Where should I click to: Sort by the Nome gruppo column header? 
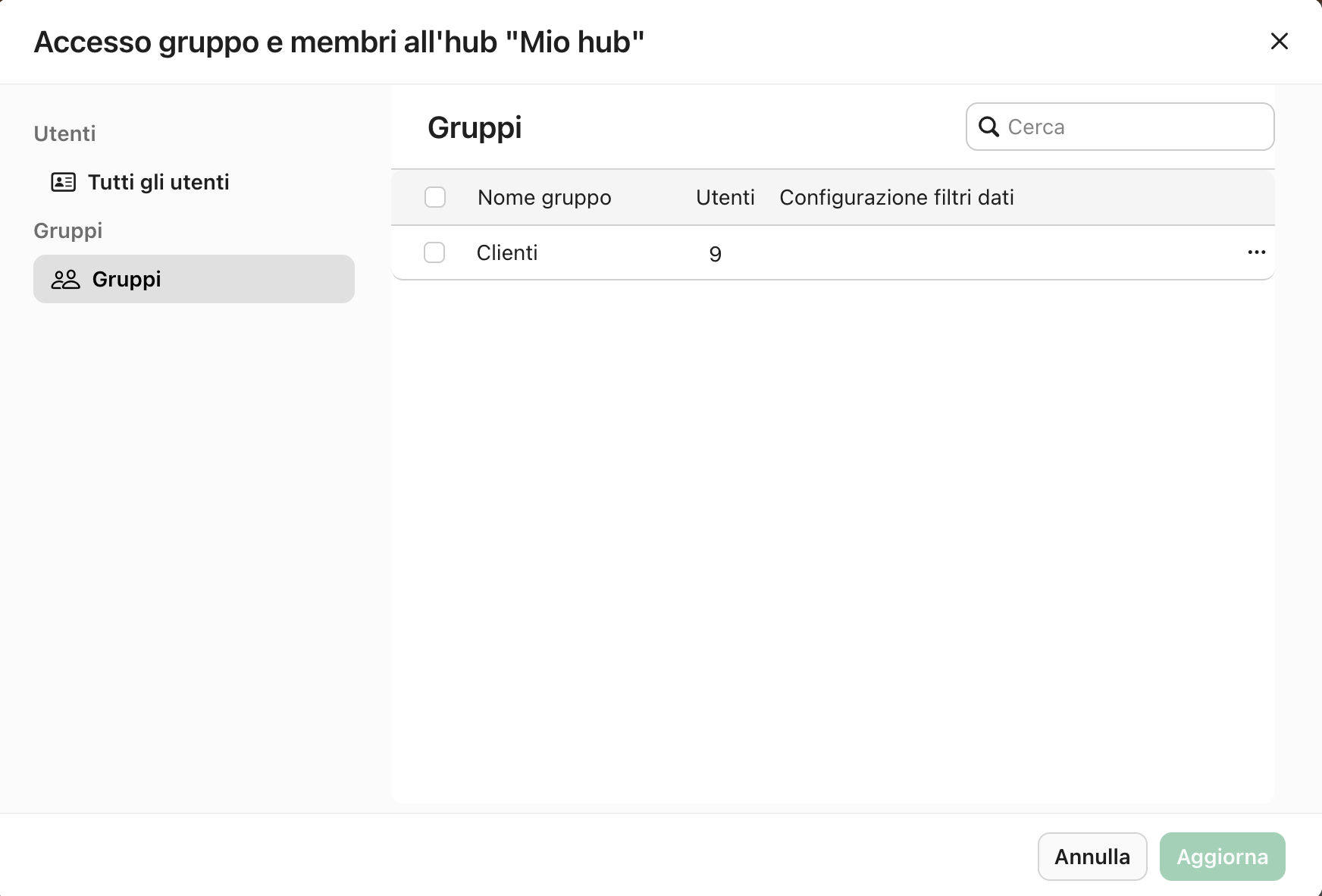coord(544,197)
